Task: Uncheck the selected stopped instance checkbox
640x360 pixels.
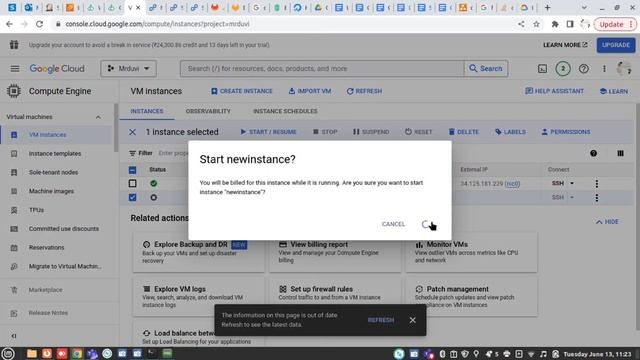Action: (132, 197)
